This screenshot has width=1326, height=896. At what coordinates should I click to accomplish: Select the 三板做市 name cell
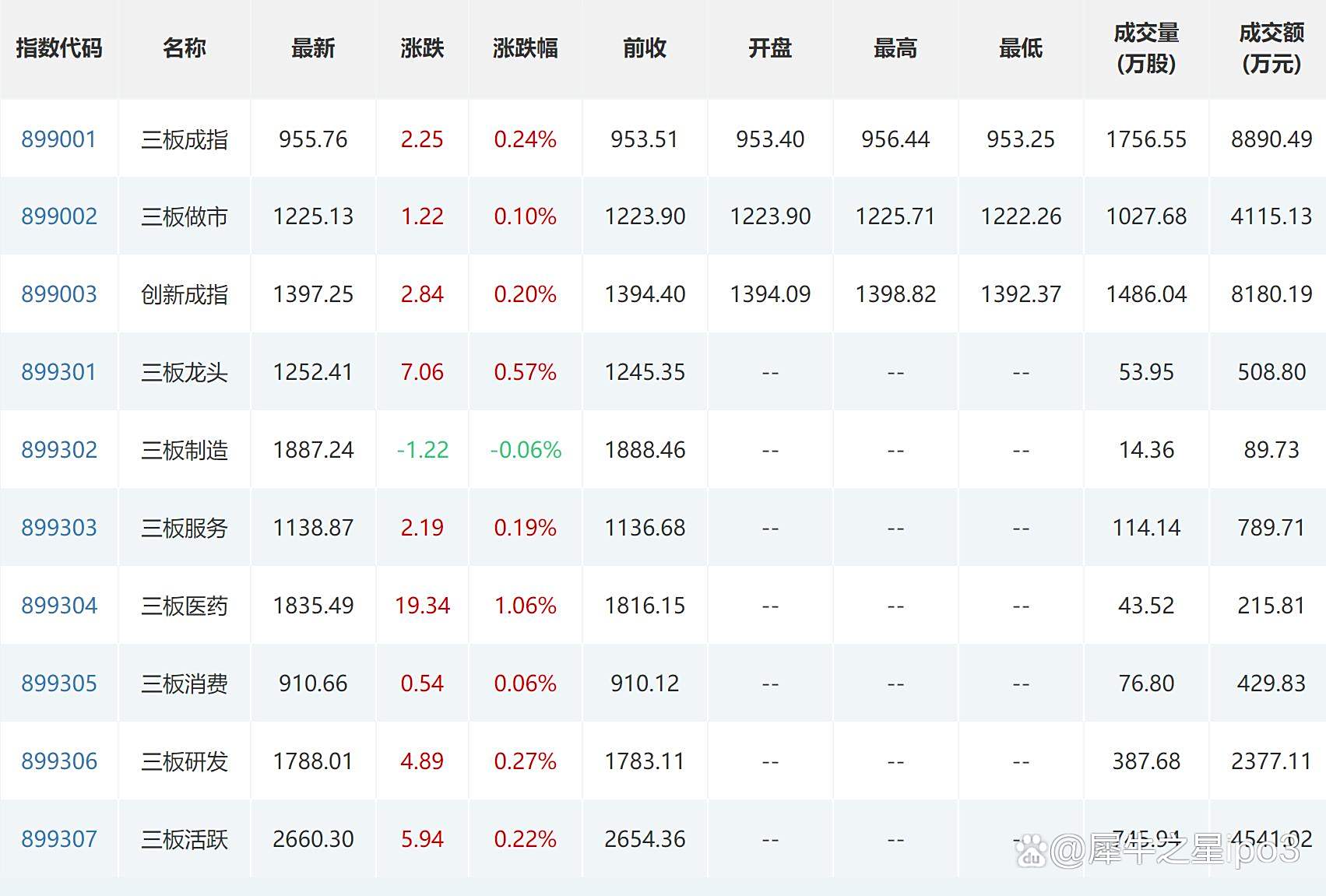tap(184, 217)
